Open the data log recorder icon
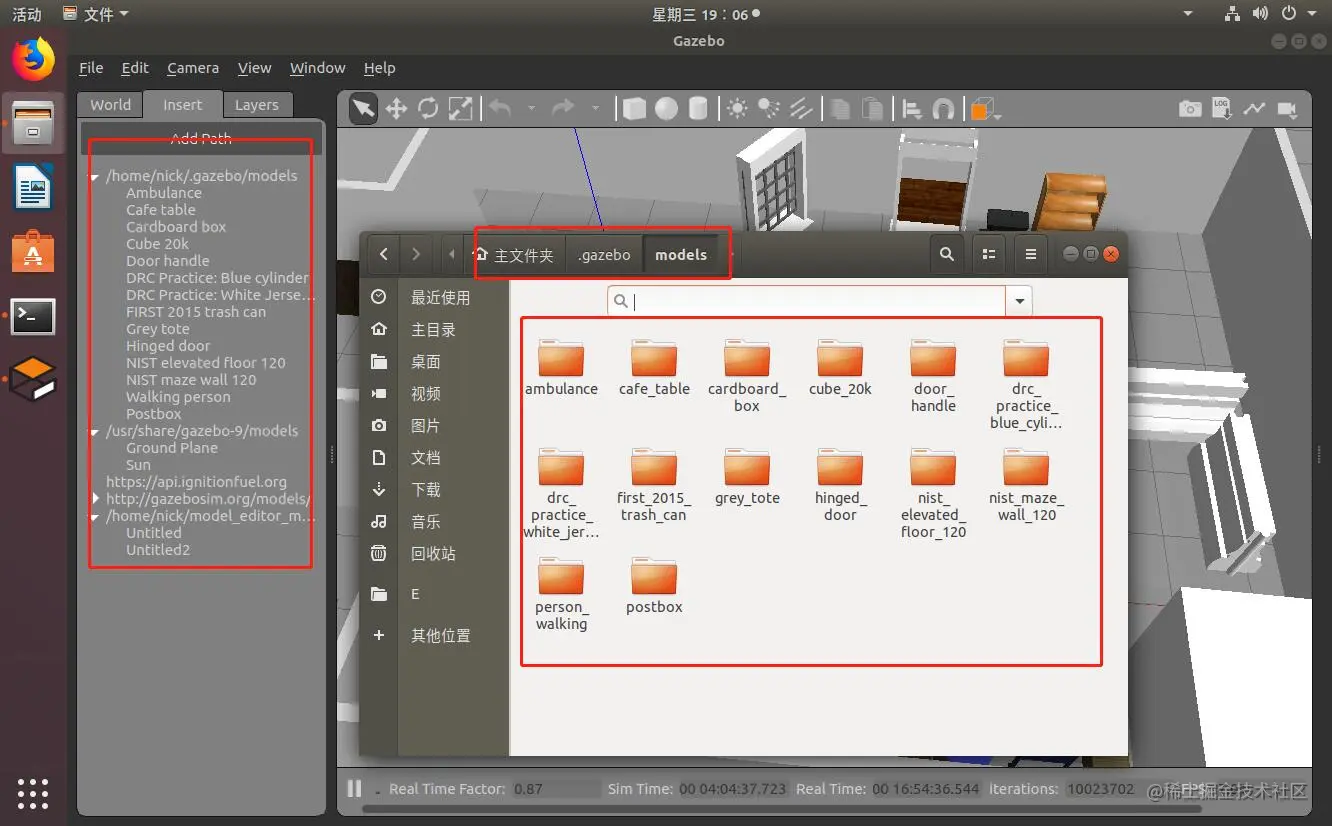This screenshot has width=1332, height=826. pos(1221,108)
